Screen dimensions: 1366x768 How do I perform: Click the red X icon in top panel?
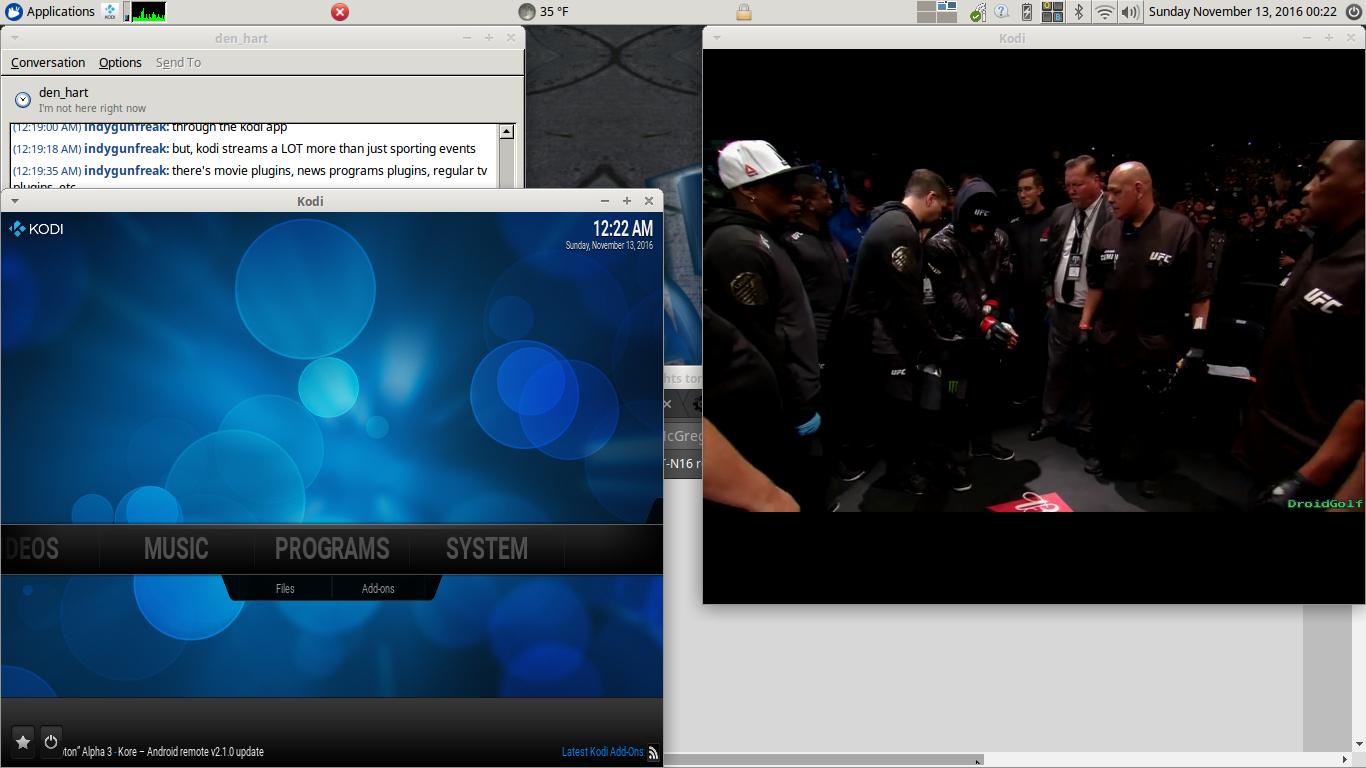coord(340,12)
